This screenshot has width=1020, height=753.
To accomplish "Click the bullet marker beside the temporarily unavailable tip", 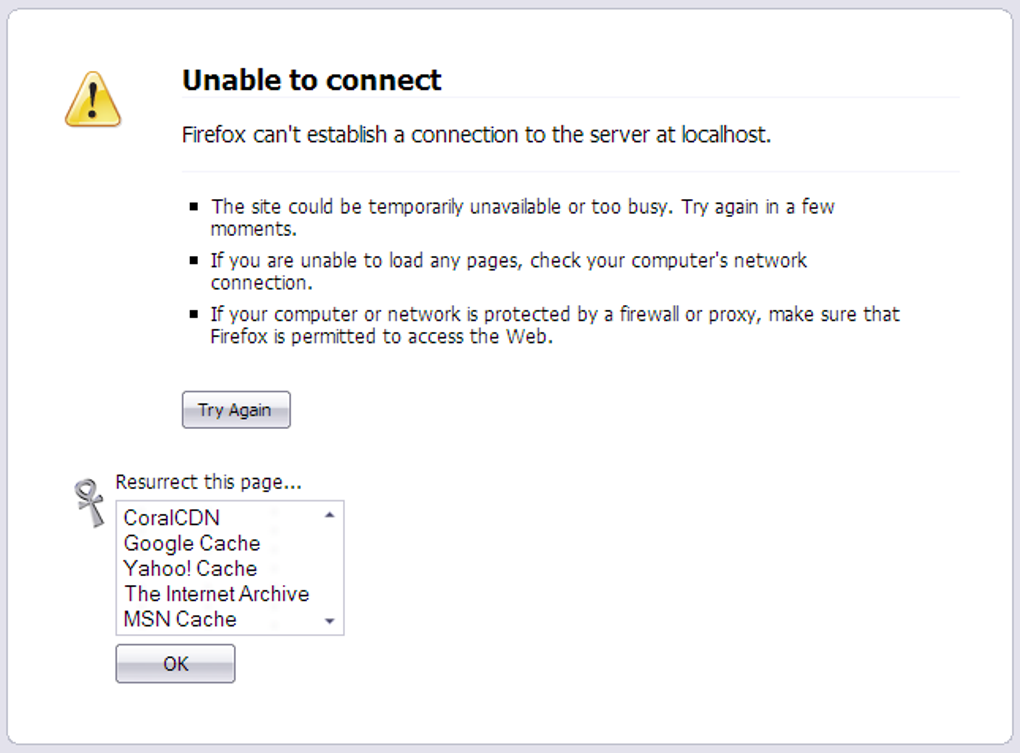I will pyautogui.click(x=193, y=207).
